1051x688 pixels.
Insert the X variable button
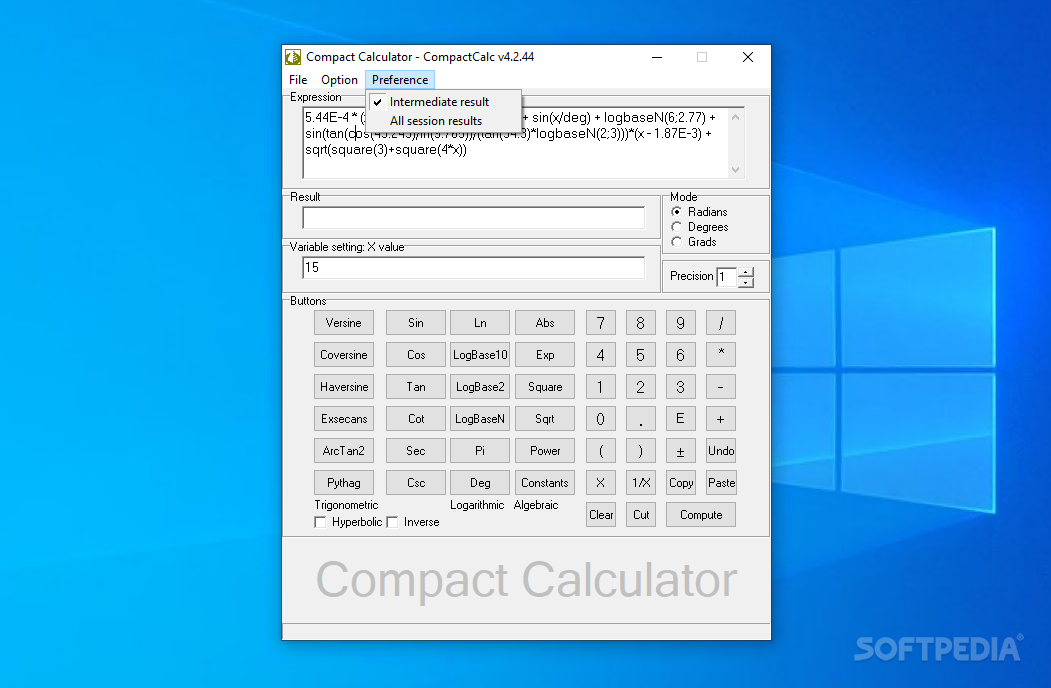click(x=601, y=483)
